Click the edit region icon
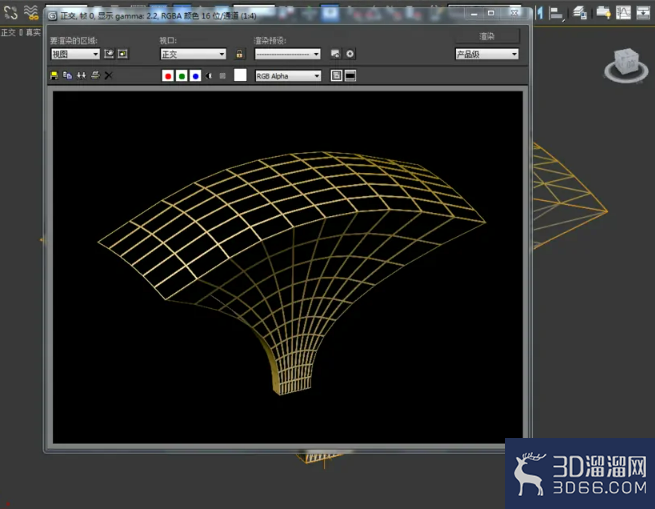Viewport: 655px width, 509px height. (109, 54)
